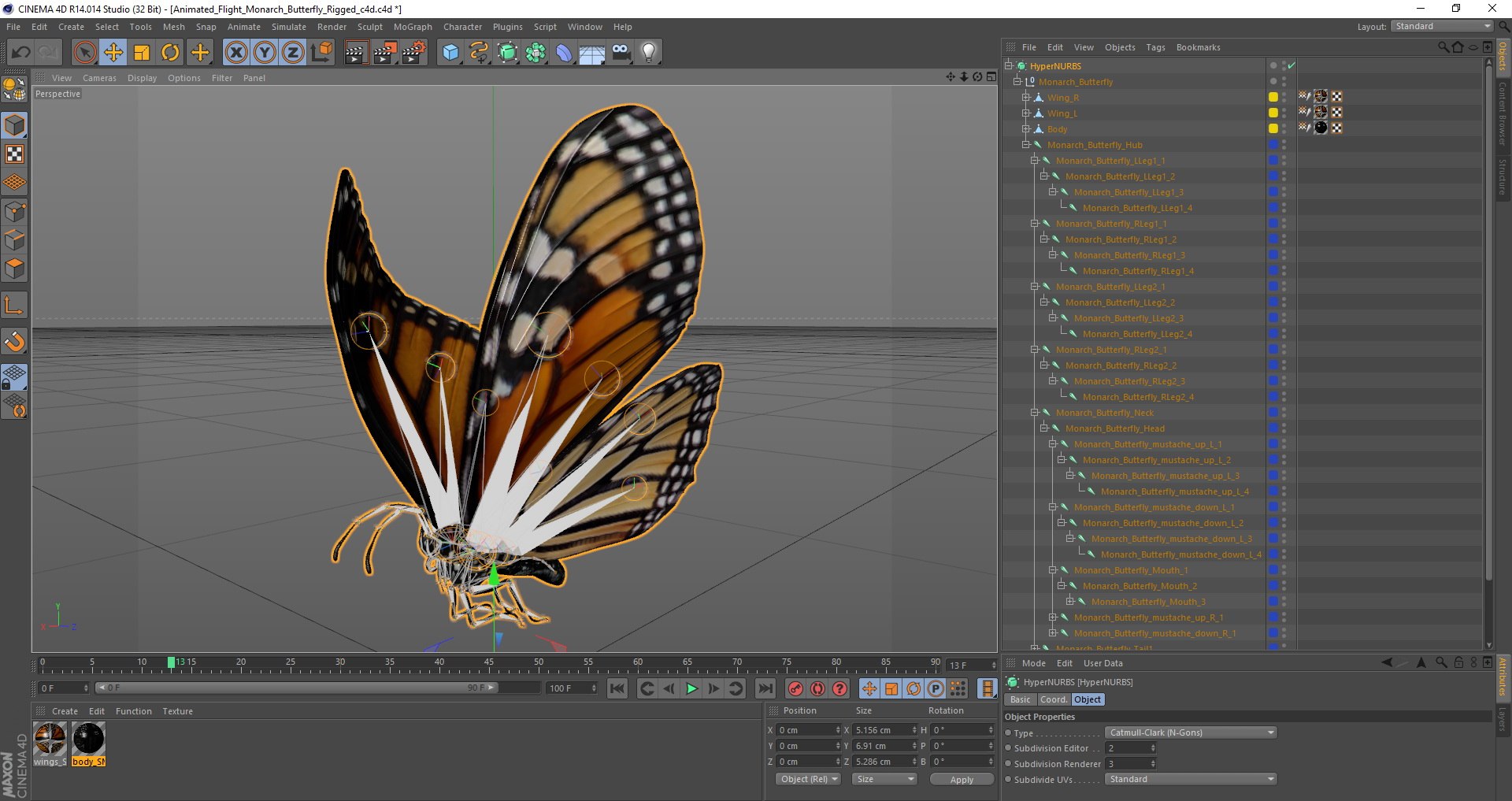The image size is (1512, 801).
Task: Open the Light object icon
Action: [649, 53]
